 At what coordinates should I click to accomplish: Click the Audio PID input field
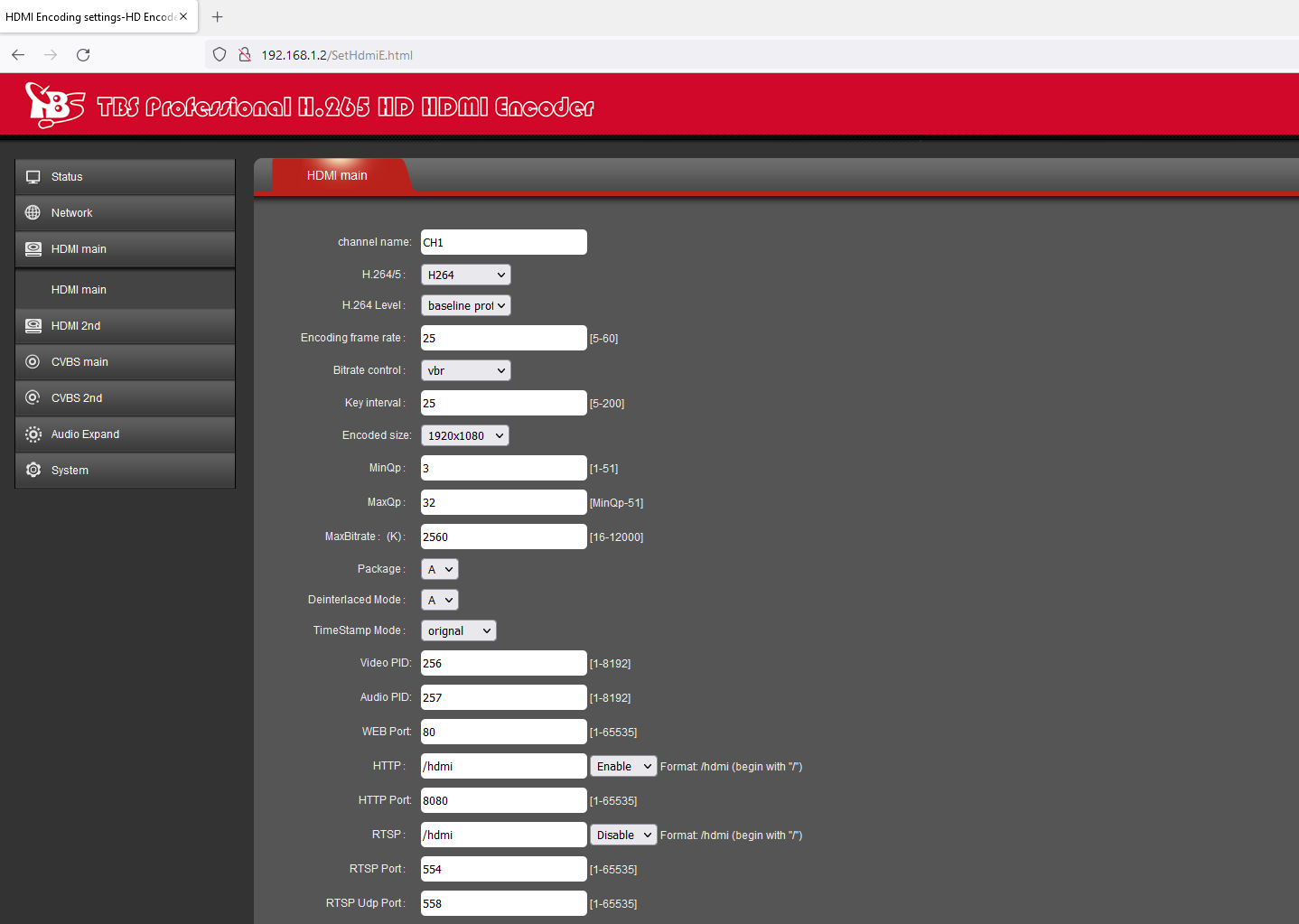[x=504, y=697]
